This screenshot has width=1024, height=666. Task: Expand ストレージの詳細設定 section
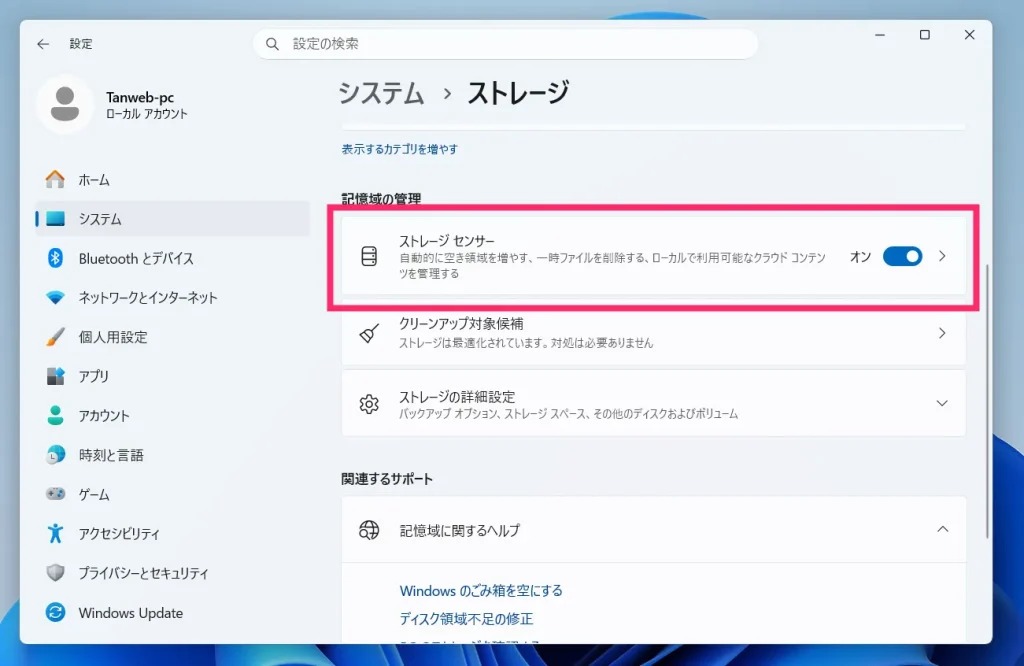pyautogui.click(x=942, y=404)
